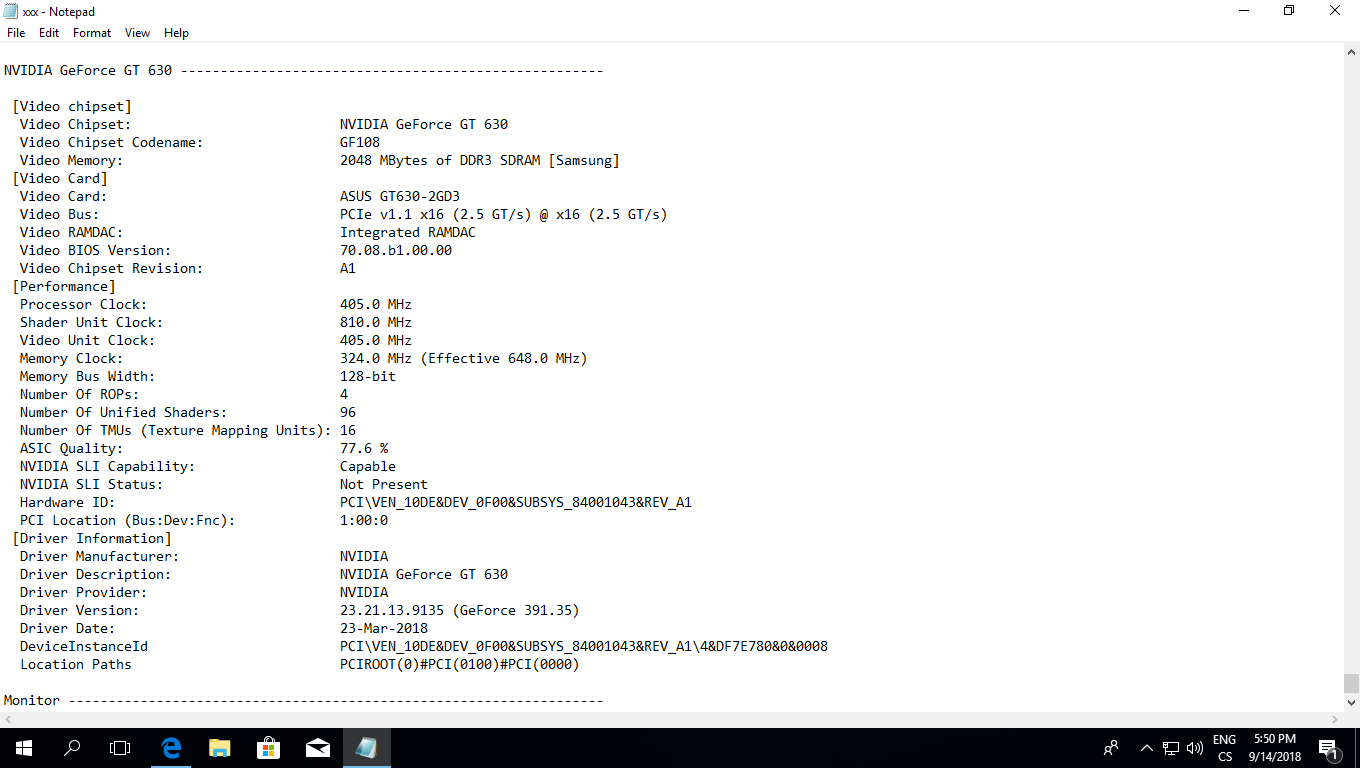Open the Mail app from the taskbar
Viewport: 1360px width, 768px height.
pyautogui.click(x=318, y=748)
